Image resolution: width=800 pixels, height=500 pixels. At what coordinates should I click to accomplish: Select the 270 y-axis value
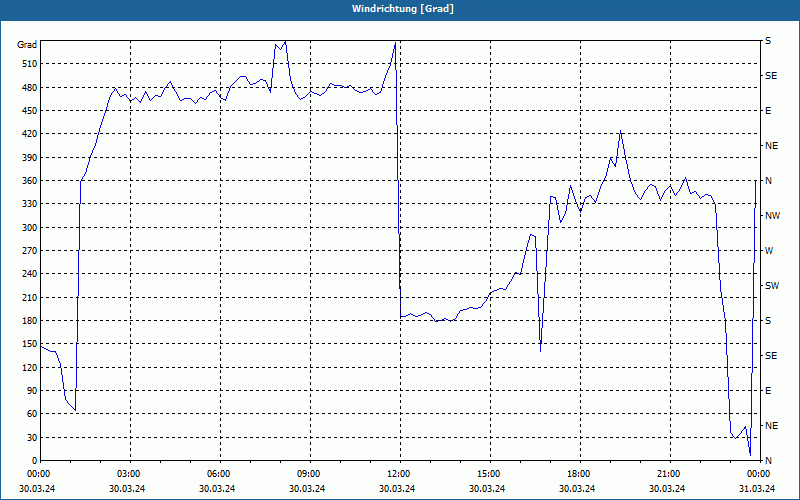coord(30,251)
